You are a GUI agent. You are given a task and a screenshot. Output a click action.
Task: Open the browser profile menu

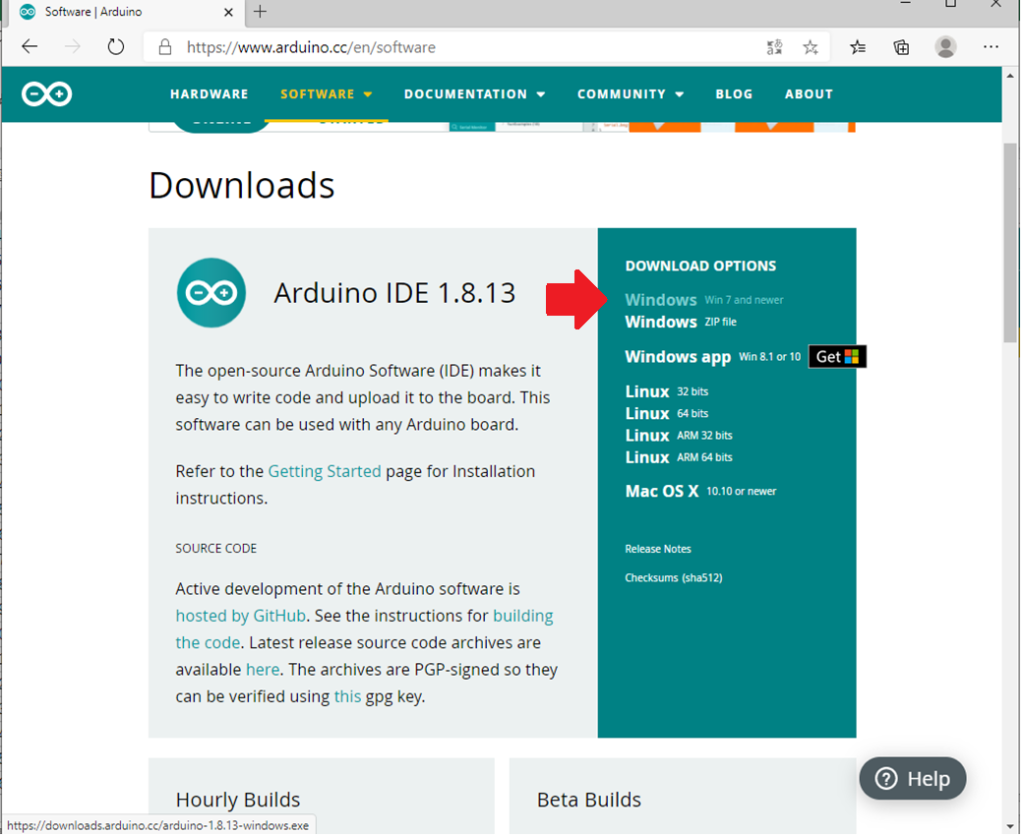(945, 47)
